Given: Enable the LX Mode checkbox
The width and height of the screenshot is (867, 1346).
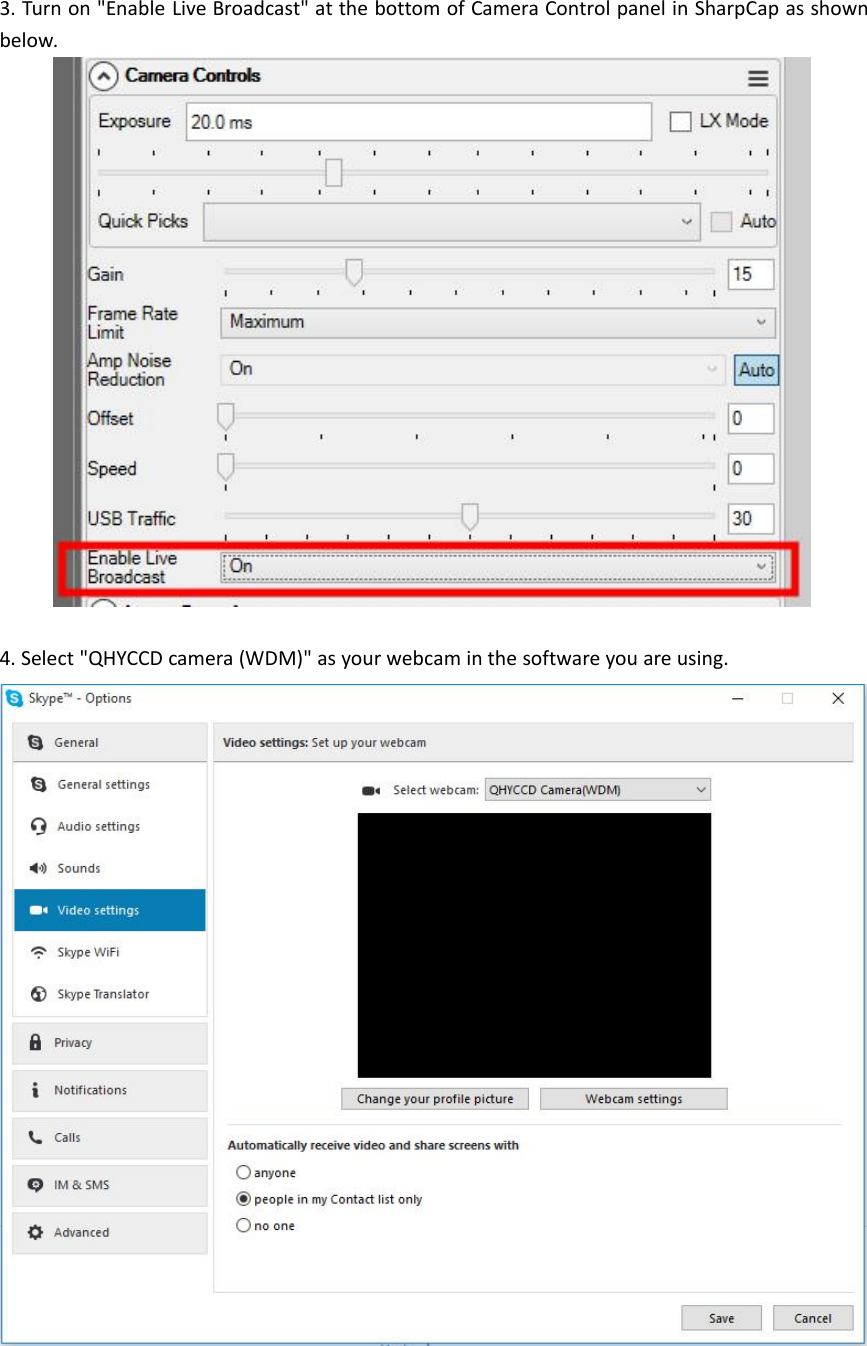Looking at the screenshot, I should pos(680,121).
